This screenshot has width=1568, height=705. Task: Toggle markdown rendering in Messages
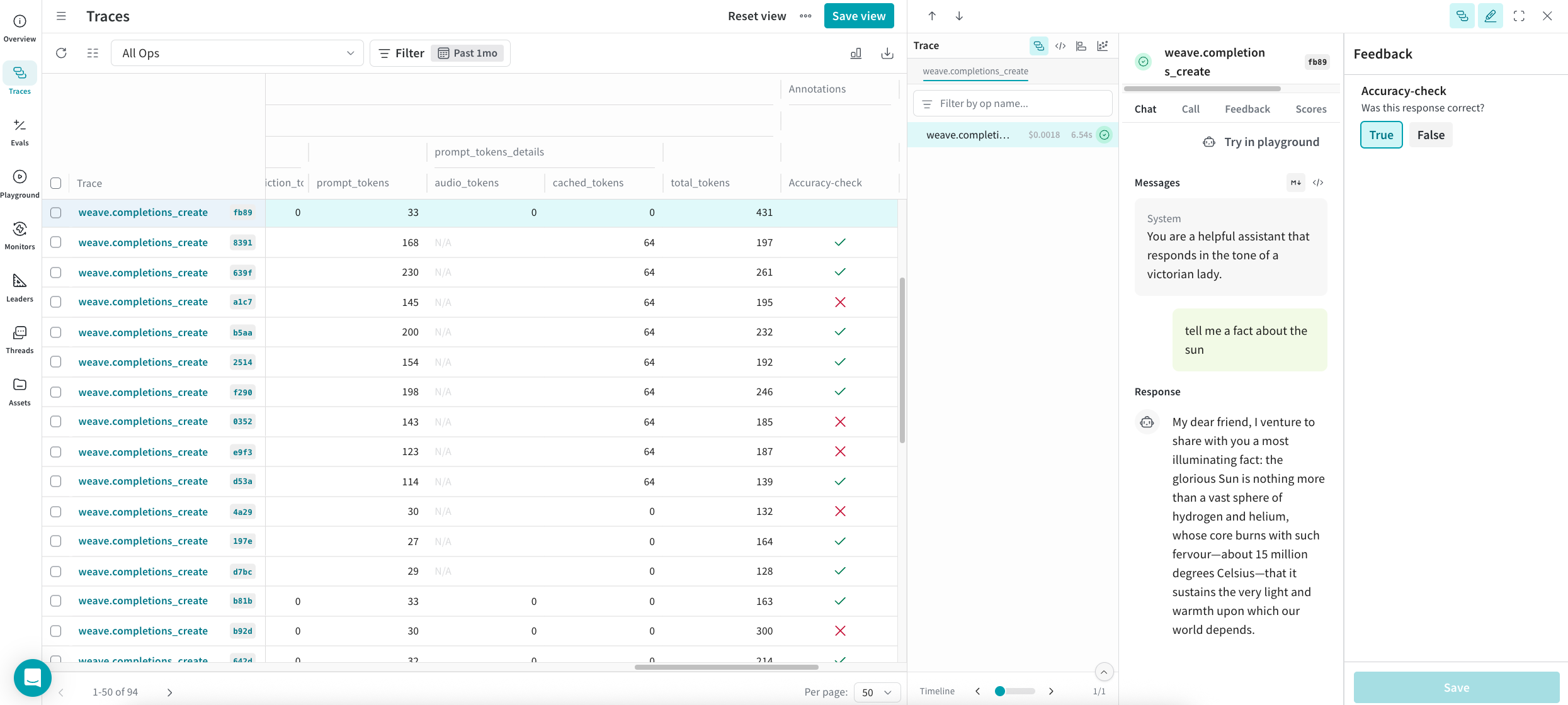click(x=1296, y=183)
